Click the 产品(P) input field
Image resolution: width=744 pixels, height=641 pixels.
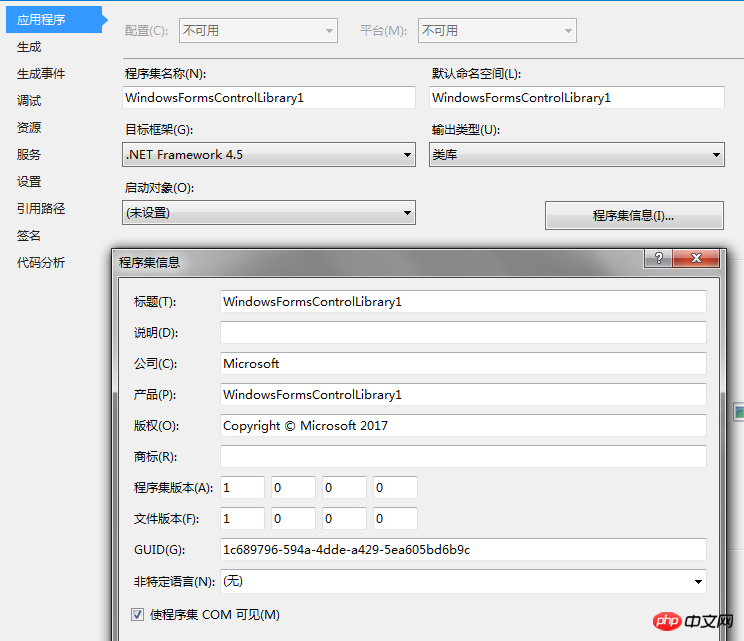click(x=463, y=395)
